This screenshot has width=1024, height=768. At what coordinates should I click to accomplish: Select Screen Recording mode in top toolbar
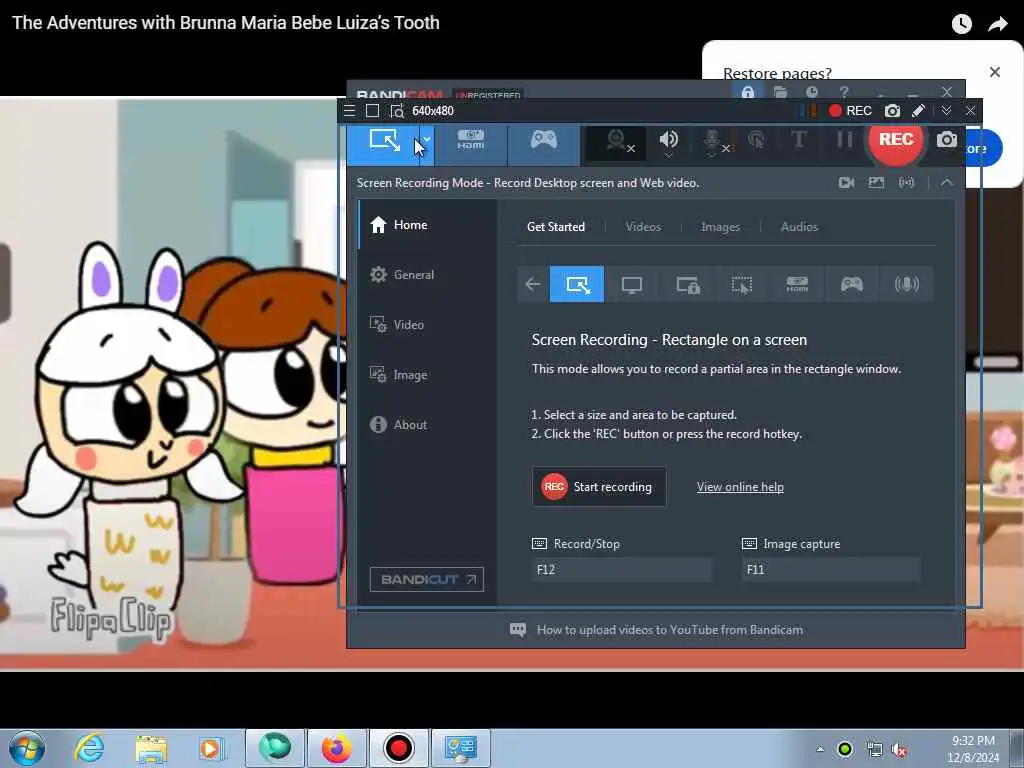click(385, 140)
